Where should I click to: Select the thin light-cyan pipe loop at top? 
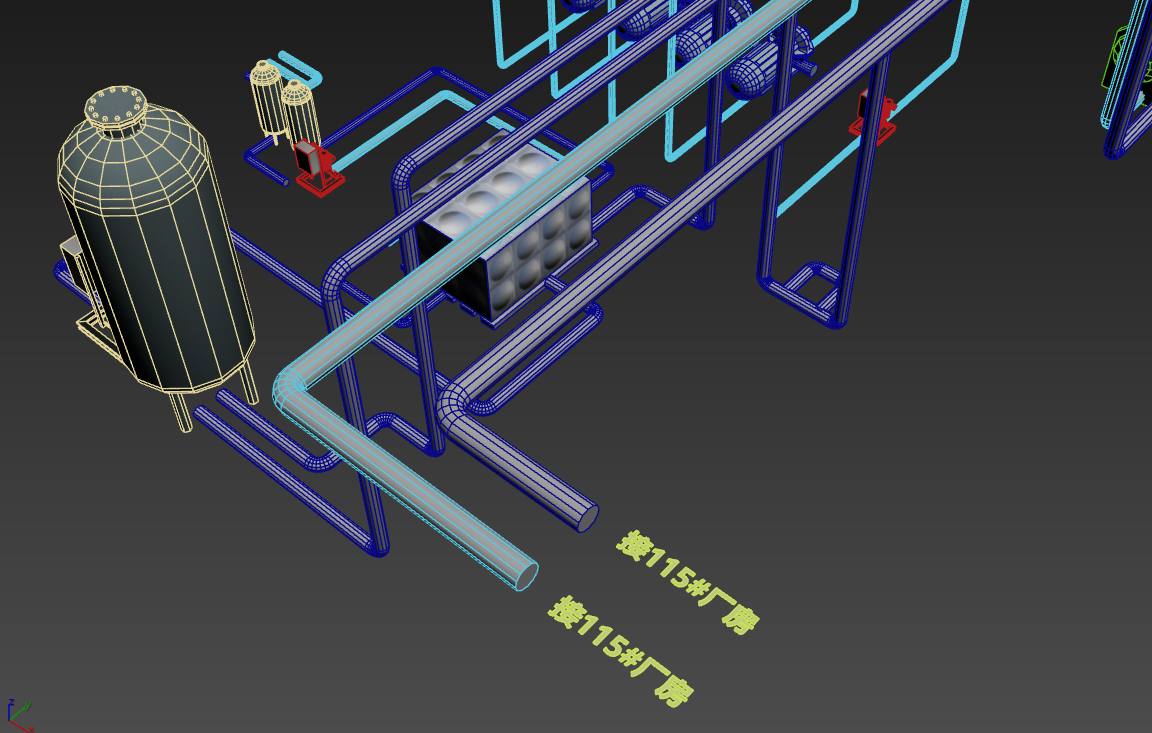point(301,68)
